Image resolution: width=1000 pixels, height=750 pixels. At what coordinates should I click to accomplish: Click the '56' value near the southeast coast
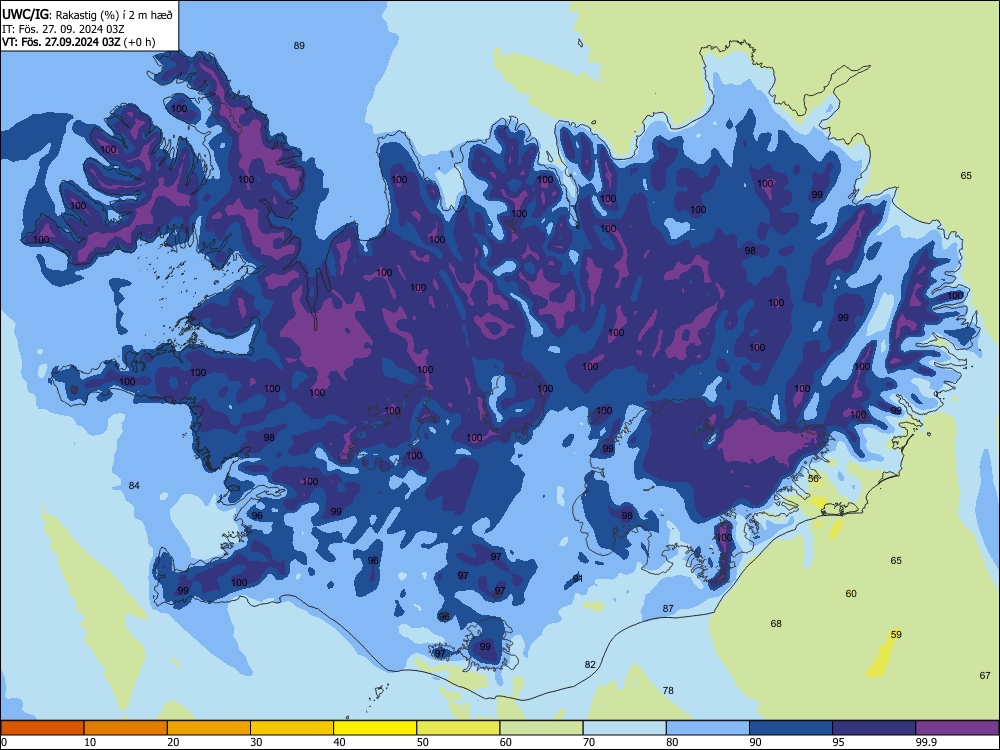813,478
